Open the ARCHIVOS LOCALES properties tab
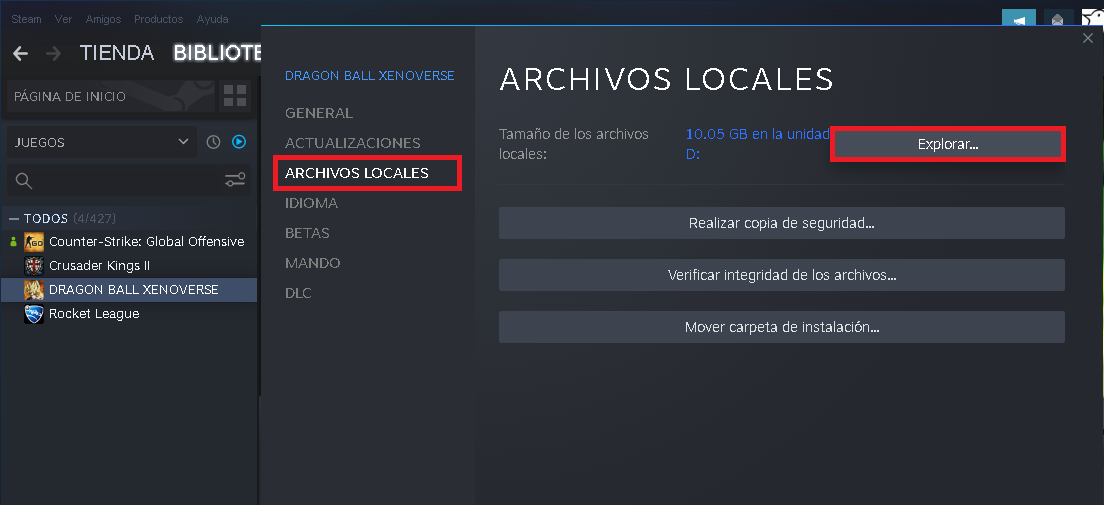Viewport: 1104px width, 505px height. [357, 173]
